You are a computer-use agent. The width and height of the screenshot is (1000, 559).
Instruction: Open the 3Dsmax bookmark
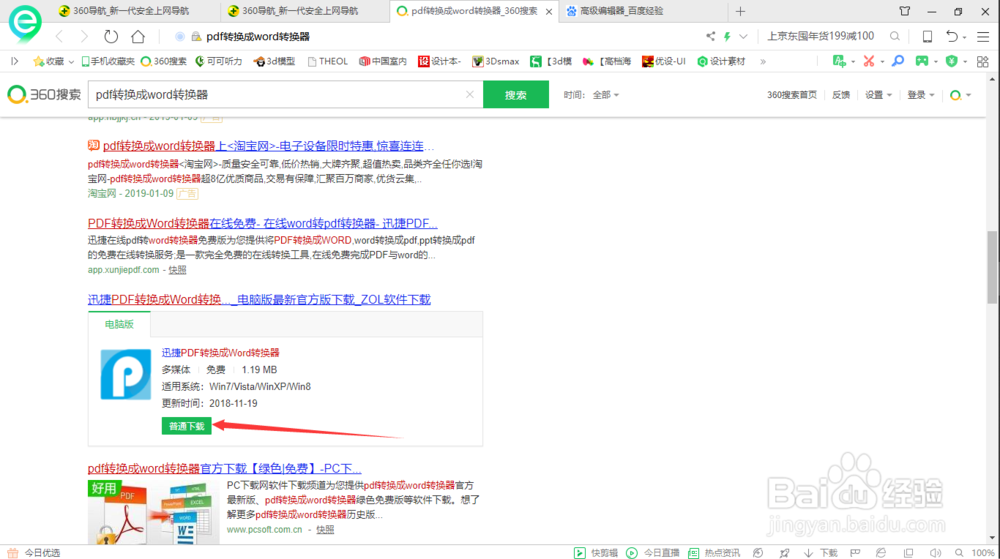(x=496, y=61)
